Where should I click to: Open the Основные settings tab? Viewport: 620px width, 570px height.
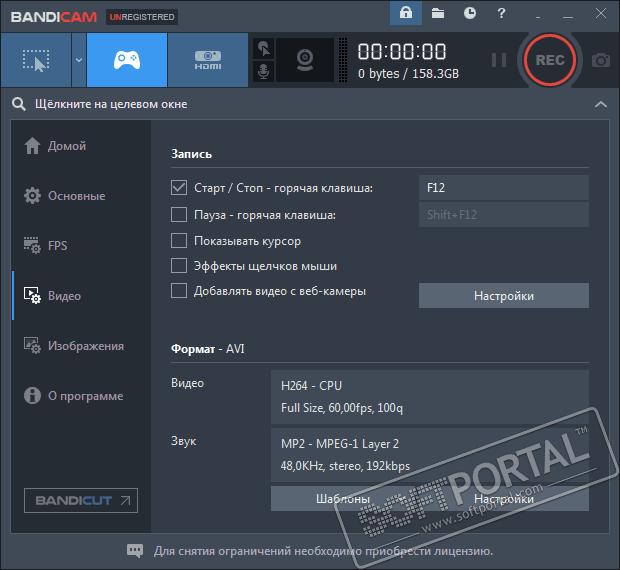click(81, 196)
